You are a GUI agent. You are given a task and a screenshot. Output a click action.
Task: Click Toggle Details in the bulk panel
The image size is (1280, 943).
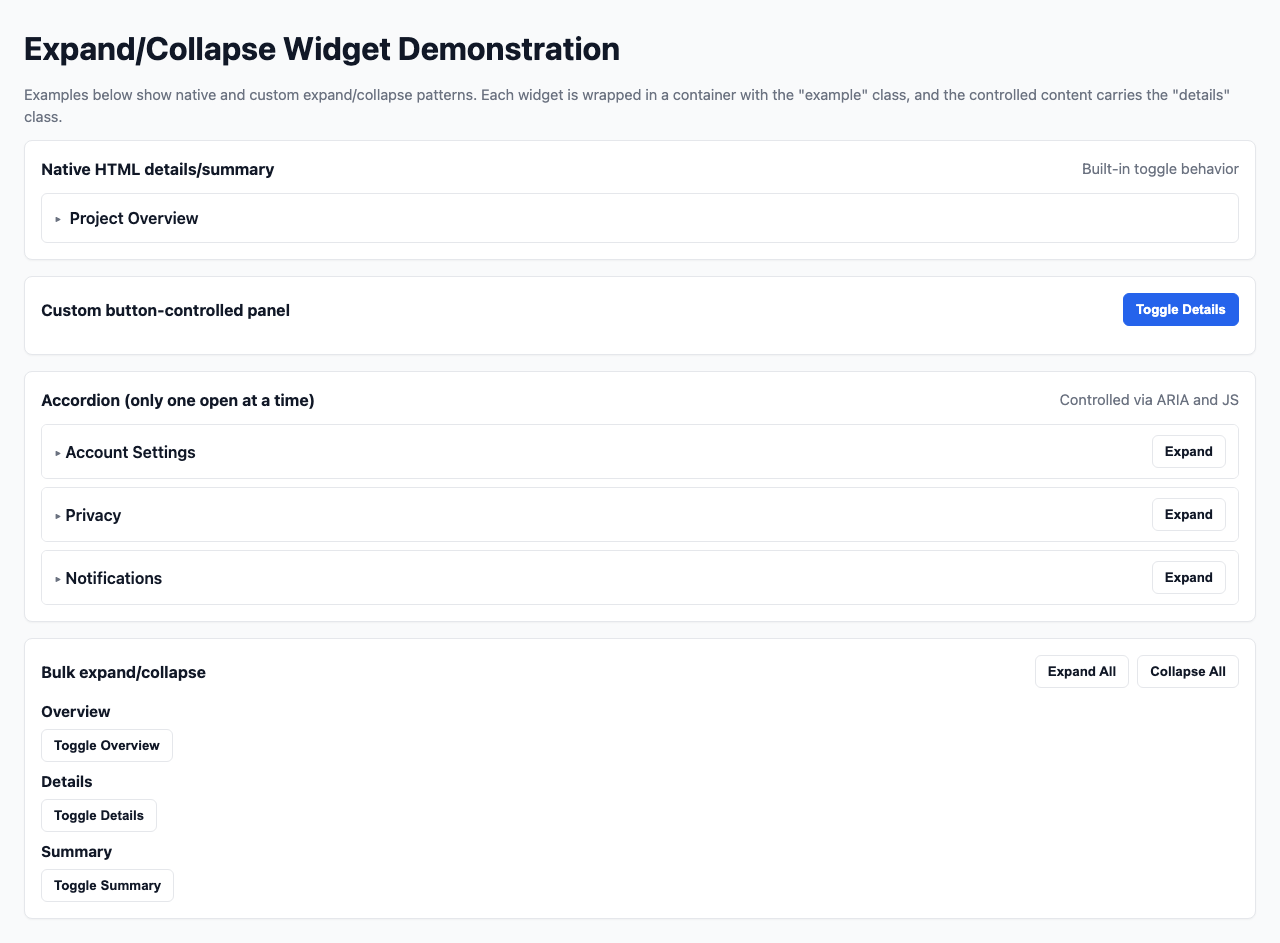pos(98,815)
